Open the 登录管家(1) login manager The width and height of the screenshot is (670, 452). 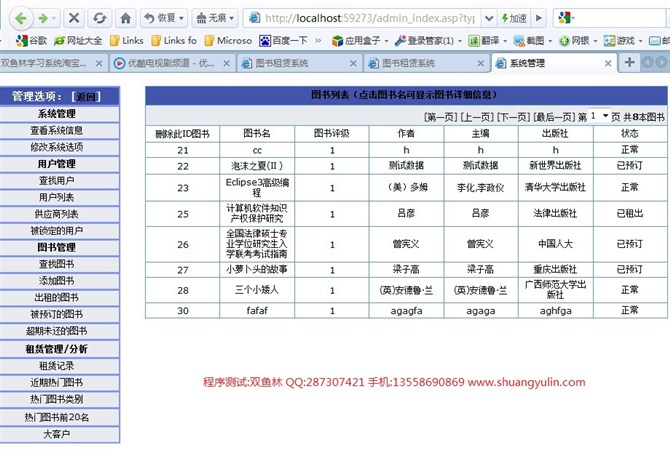click(428, 41)
